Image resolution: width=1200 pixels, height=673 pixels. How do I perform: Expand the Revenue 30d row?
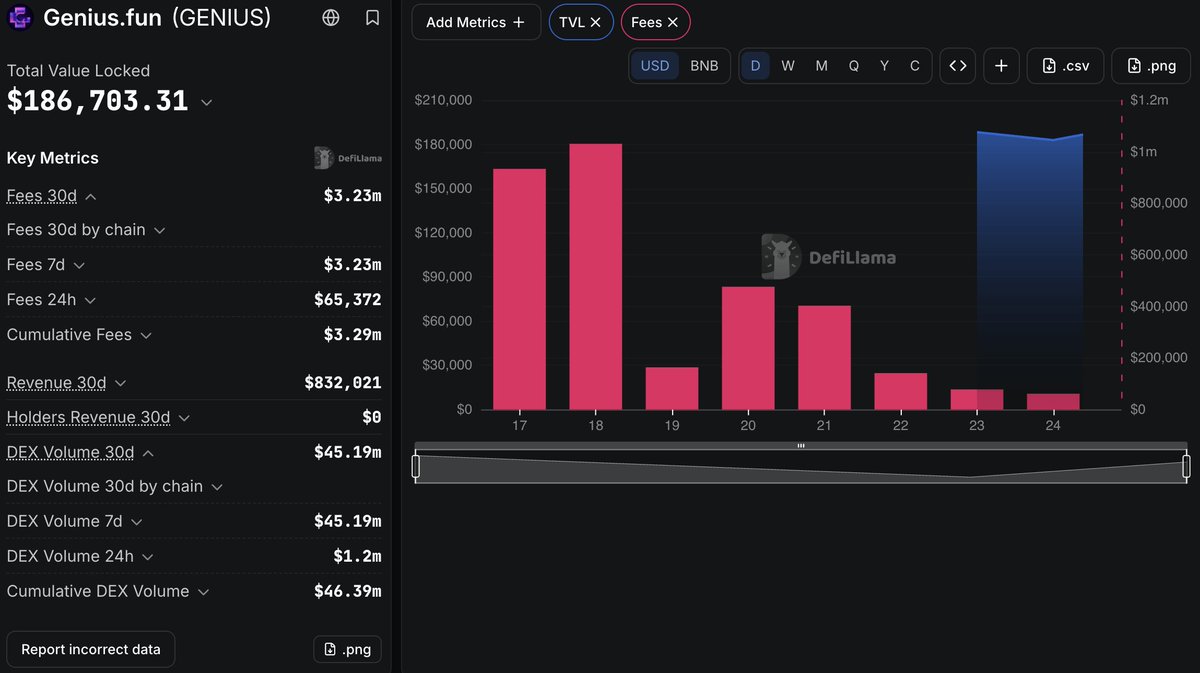120,383
